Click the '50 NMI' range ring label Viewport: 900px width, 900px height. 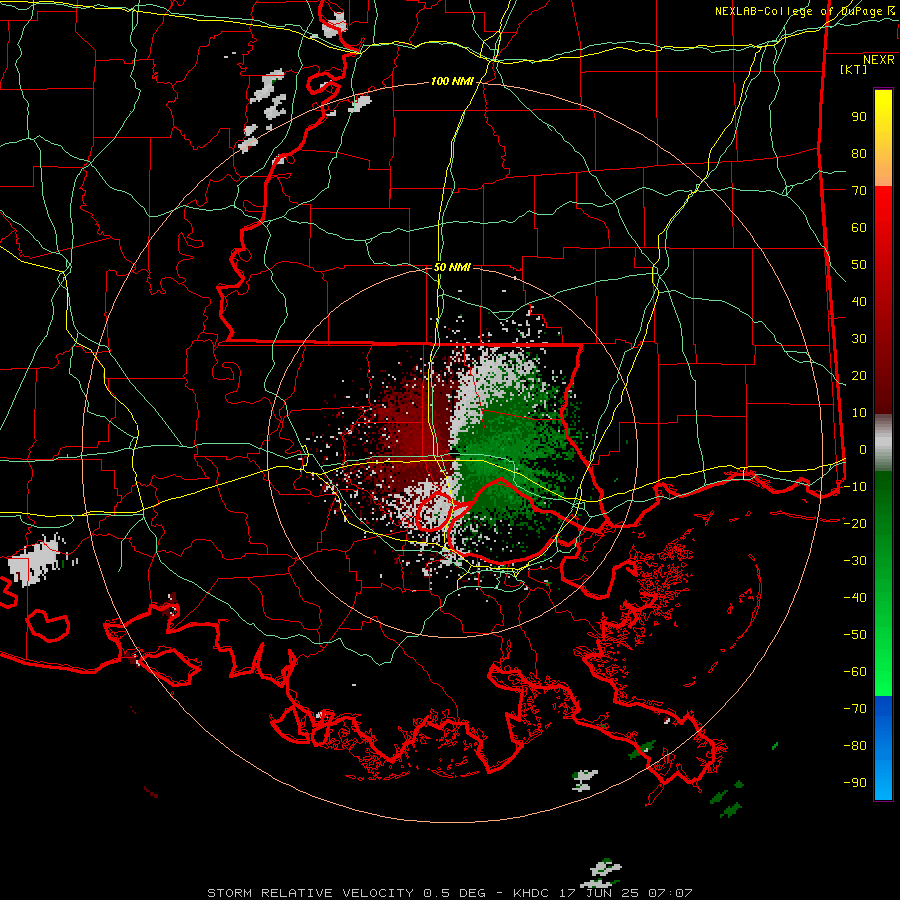(x=452, y=267)
